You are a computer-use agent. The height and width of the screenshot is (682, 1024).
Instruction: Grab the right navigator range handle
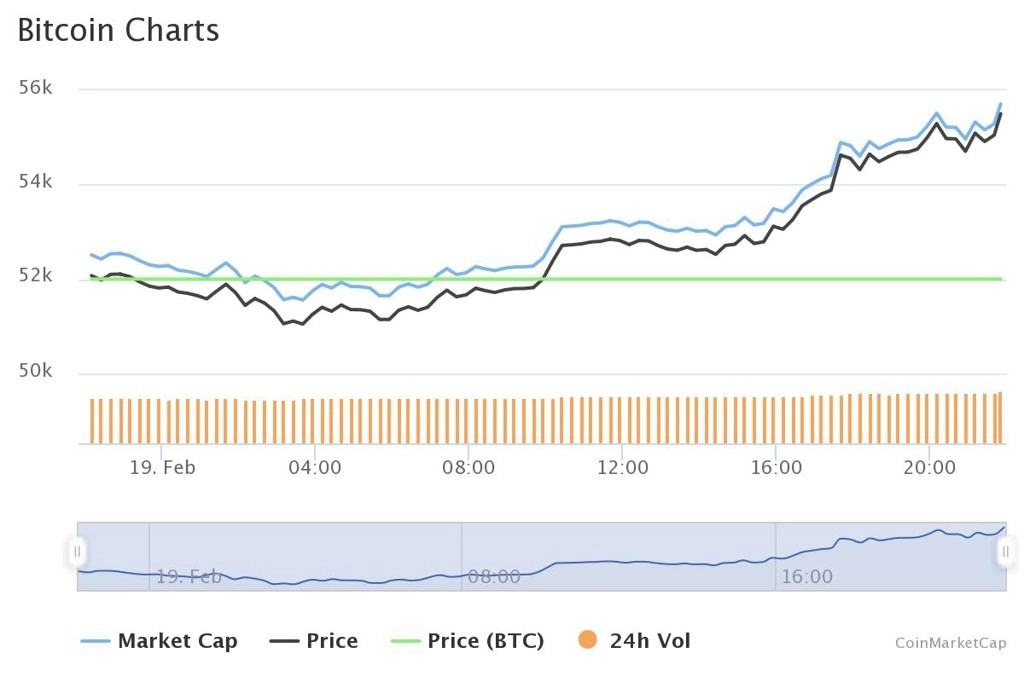pyautogui.click(x=1006, y=552)
